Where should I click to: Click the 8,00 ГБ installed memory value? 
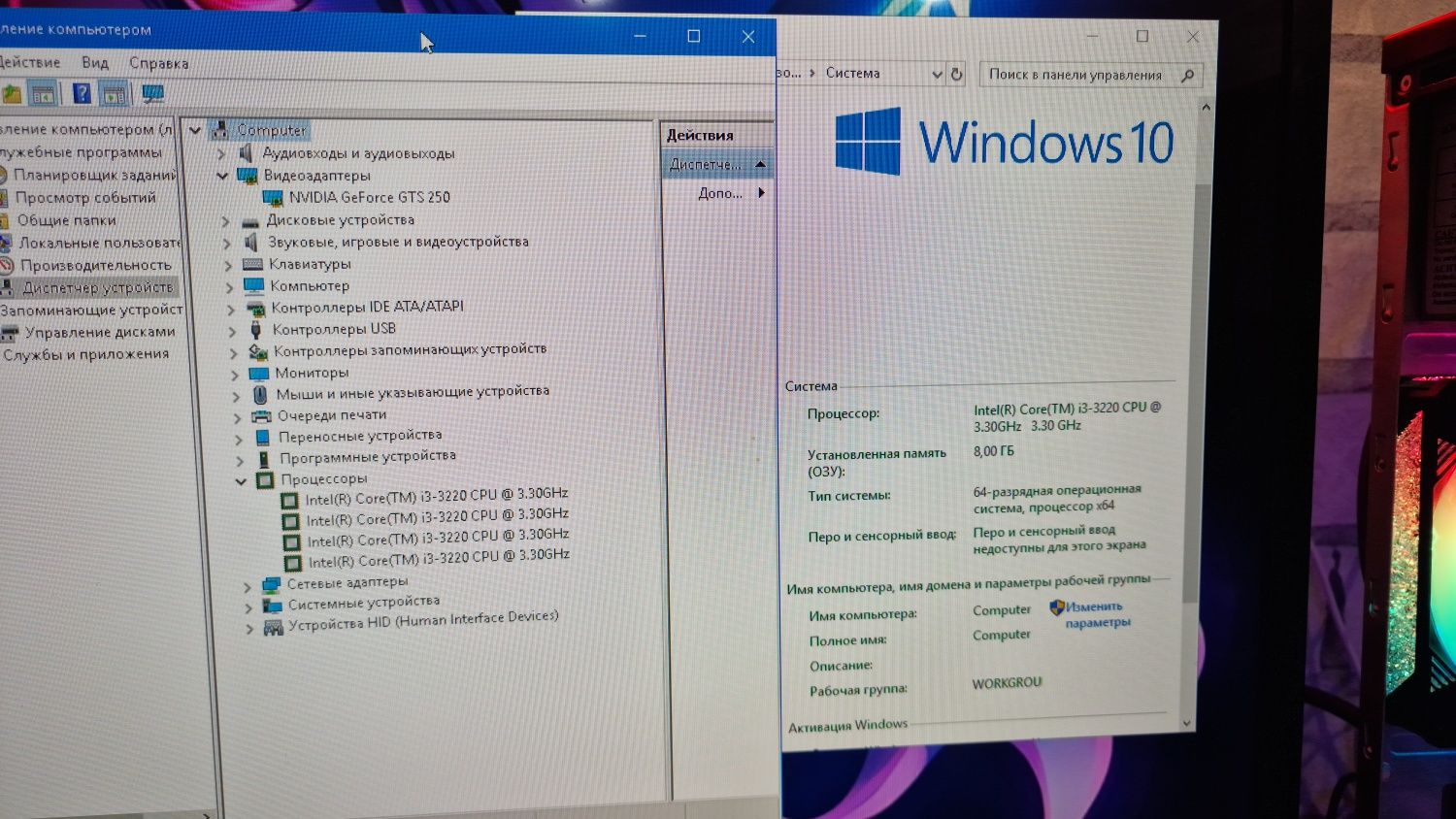(x=993, y=451)
